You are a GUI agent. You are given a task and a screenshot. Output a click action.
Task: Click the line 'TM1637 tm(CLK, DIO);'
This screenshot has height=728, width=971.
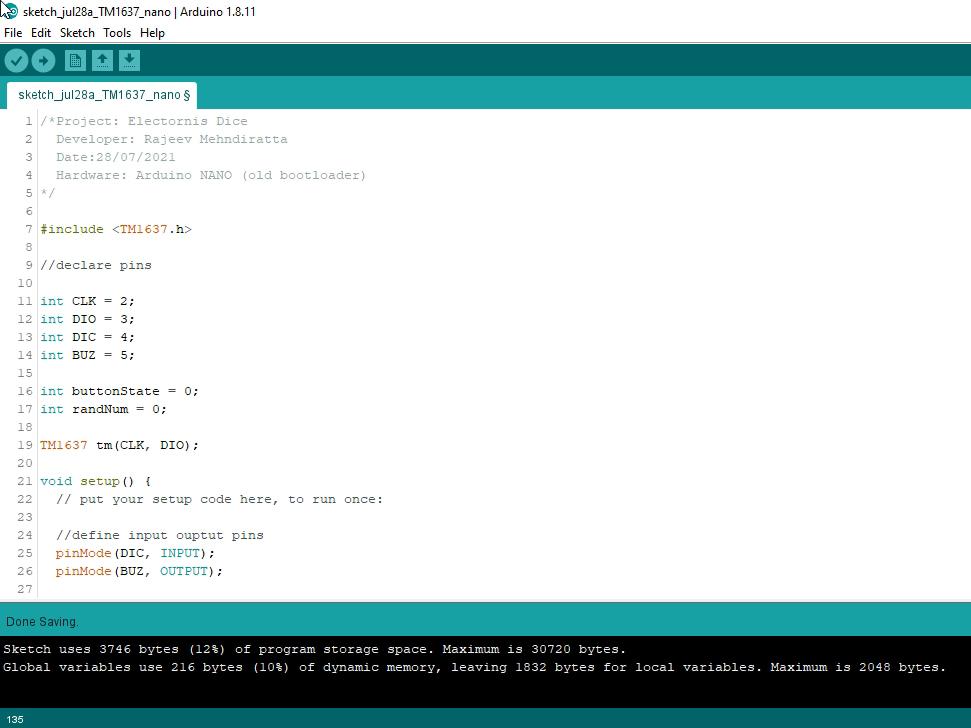pos(120,445)
